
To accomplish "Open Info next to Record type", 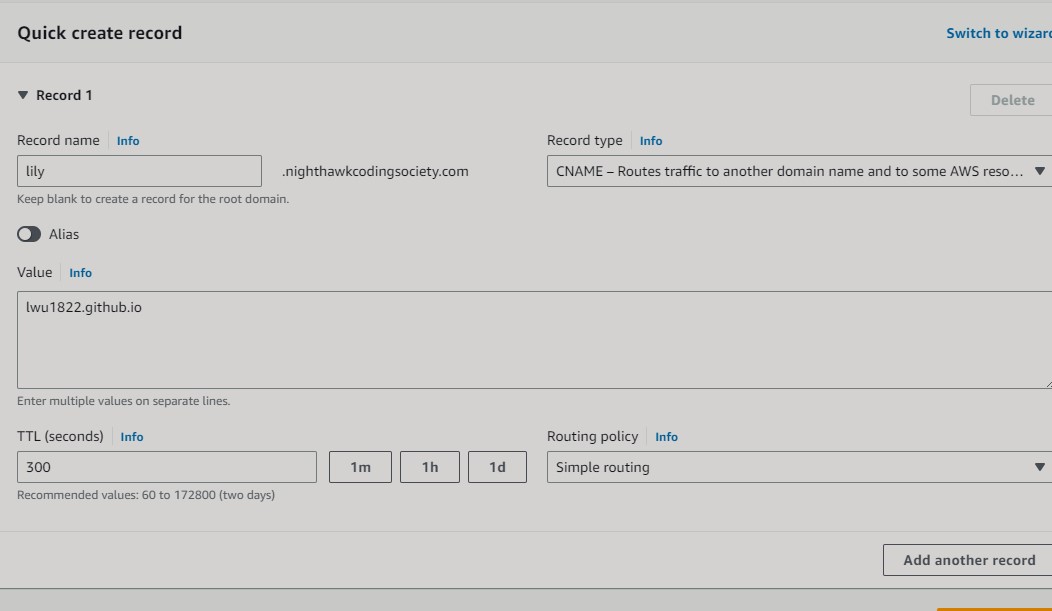I will pyautogui.click(x=650, y=141).
